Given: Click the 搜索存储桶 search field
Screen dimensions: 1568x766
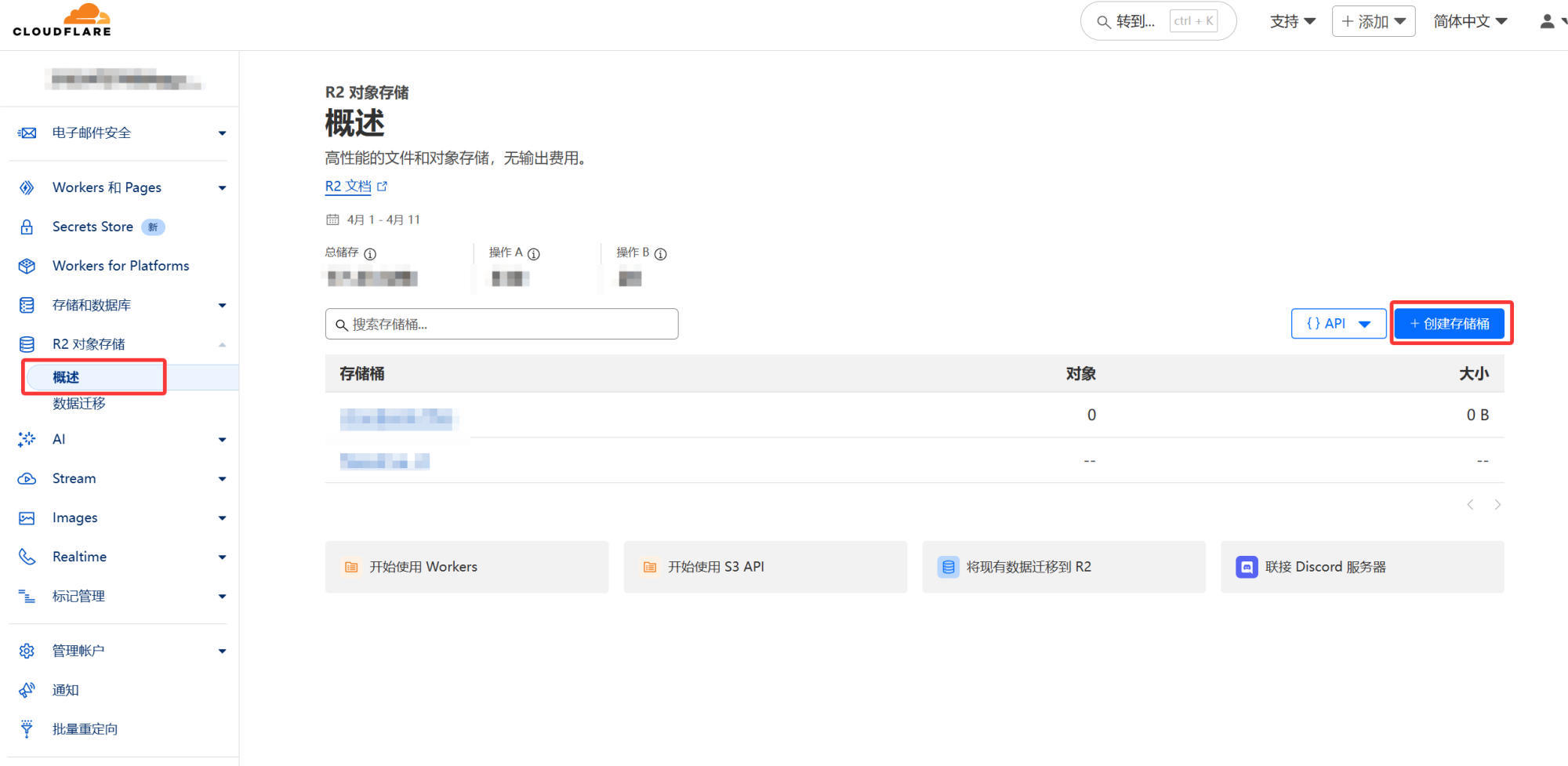Looking at the screenshot, I should click(x=502, y=324).
